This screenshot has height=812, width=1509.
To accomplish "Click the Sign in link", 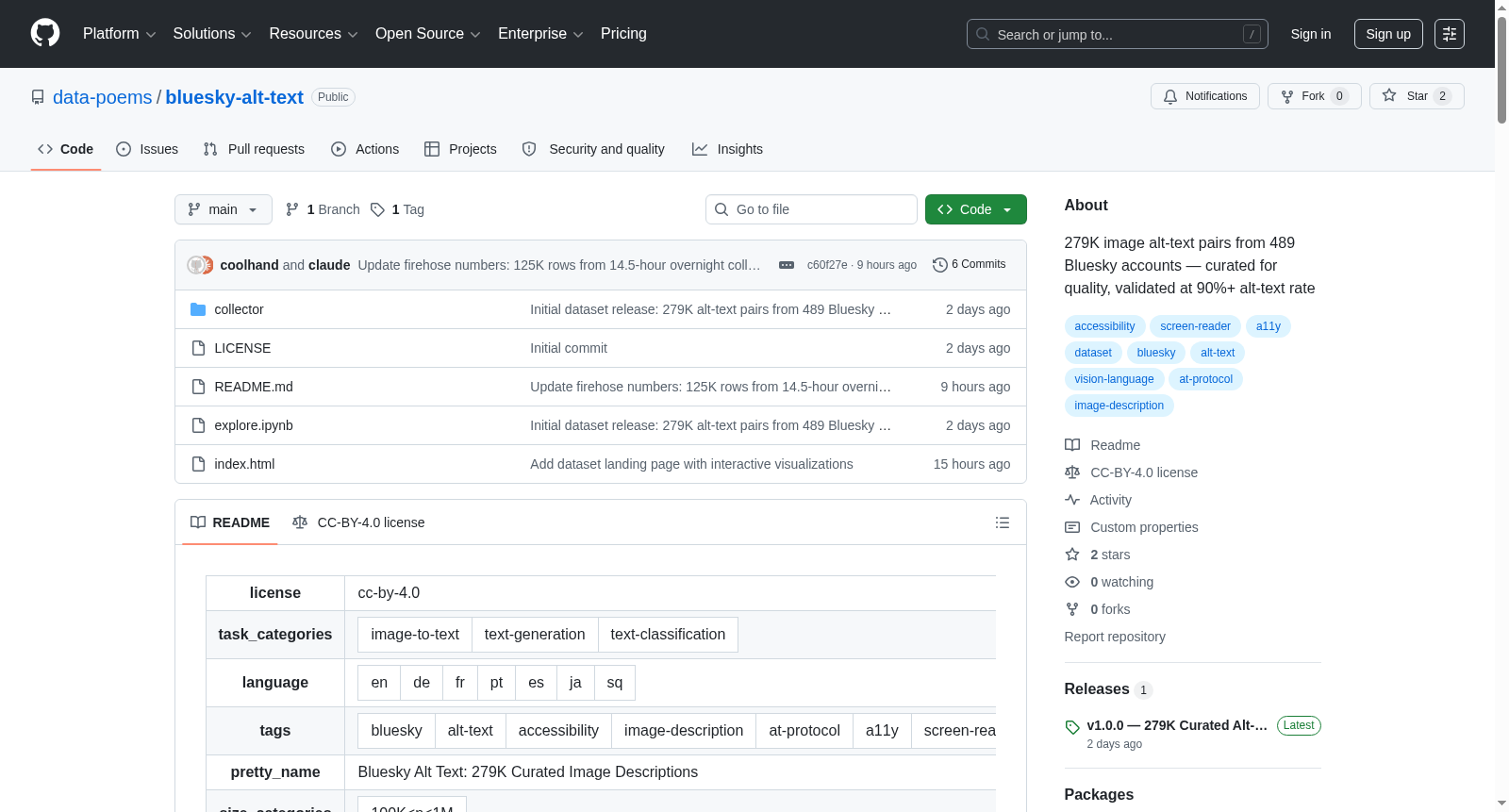I will pyautogui.click(x=1311, y=34).
